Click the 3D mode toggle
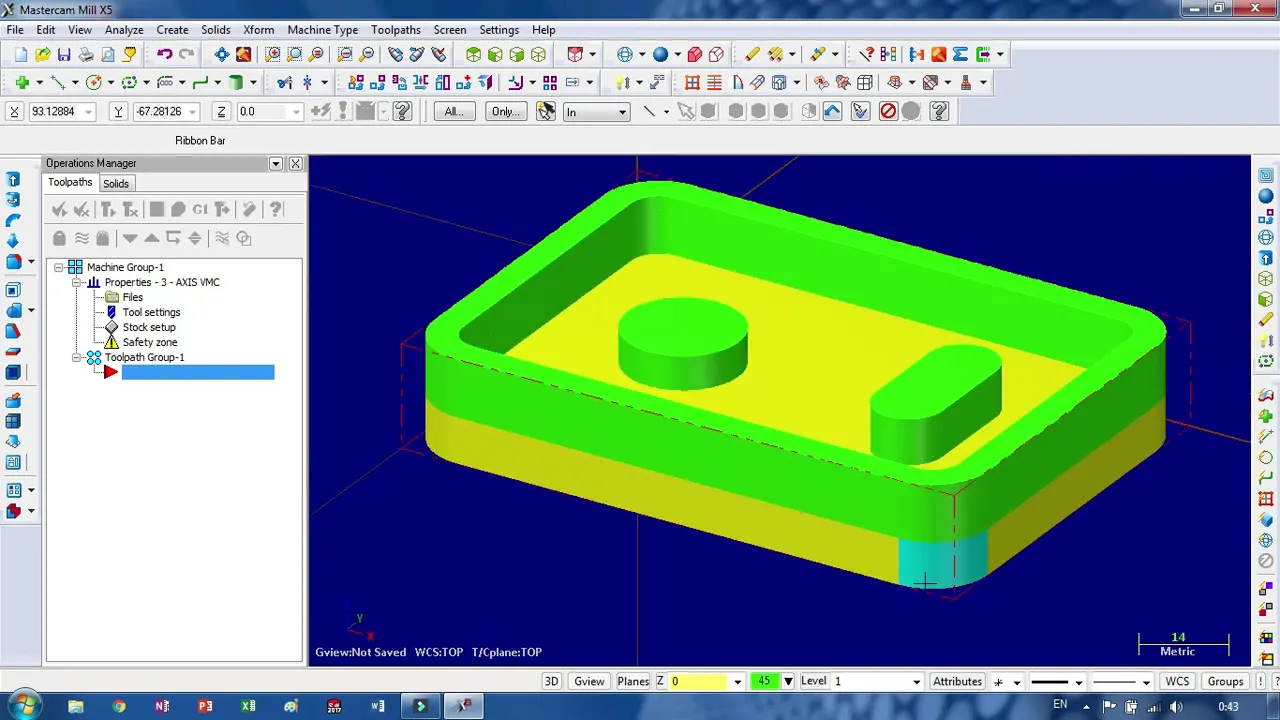This screenshot has height=720, width=1280. (551, 682)
